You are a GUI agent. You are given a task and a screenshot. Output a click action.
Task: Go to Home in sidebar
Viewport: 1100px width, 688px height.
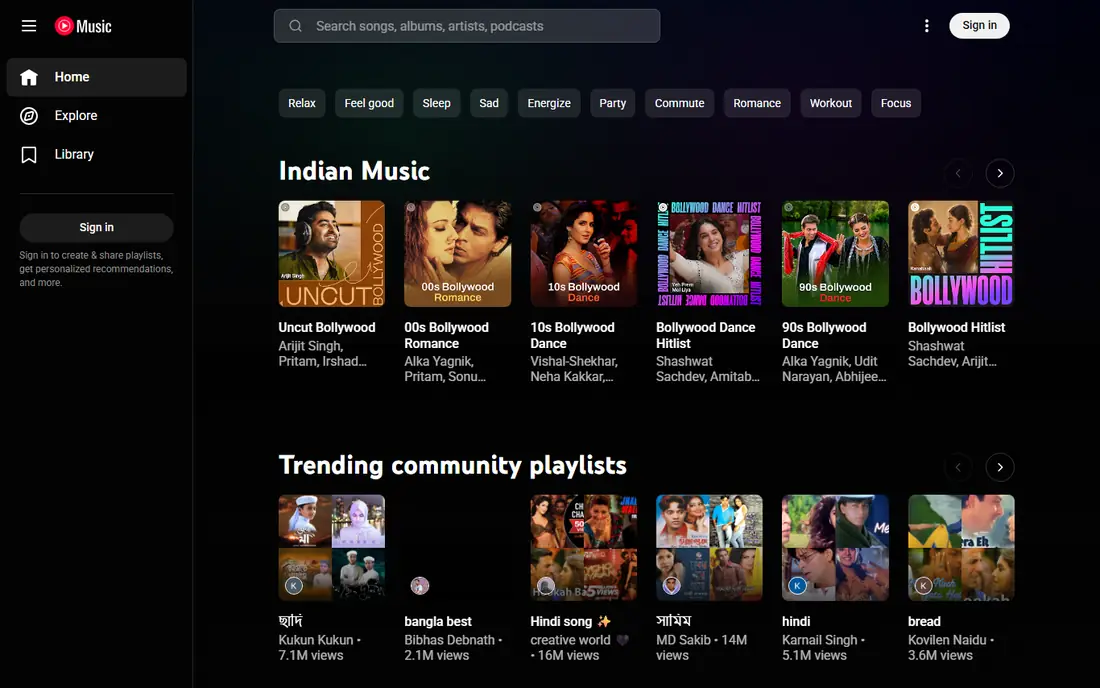click(x=97, y=77)
